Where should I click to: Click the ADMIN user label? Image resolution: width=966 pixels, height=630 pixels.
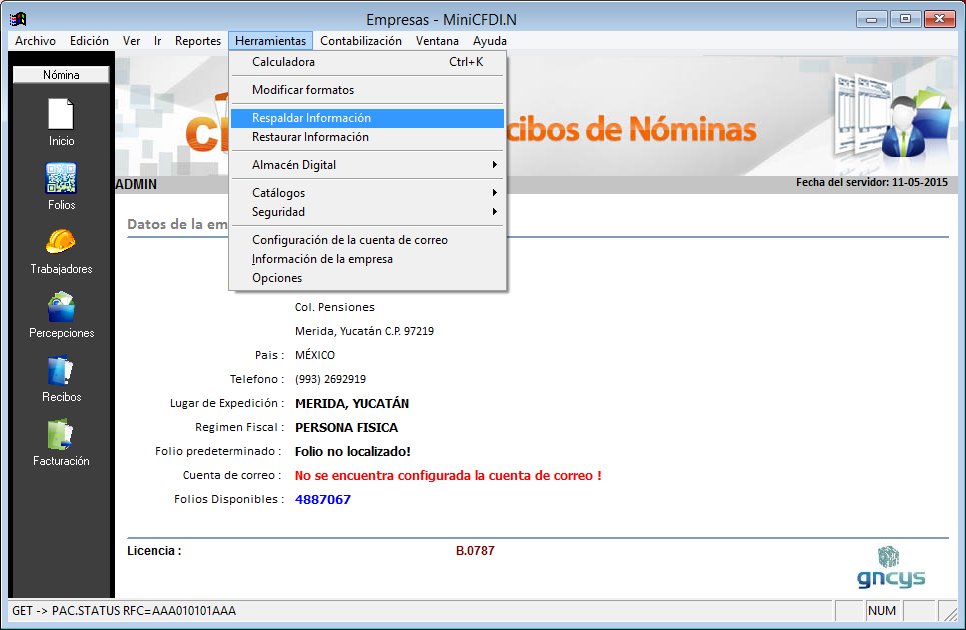136,185
